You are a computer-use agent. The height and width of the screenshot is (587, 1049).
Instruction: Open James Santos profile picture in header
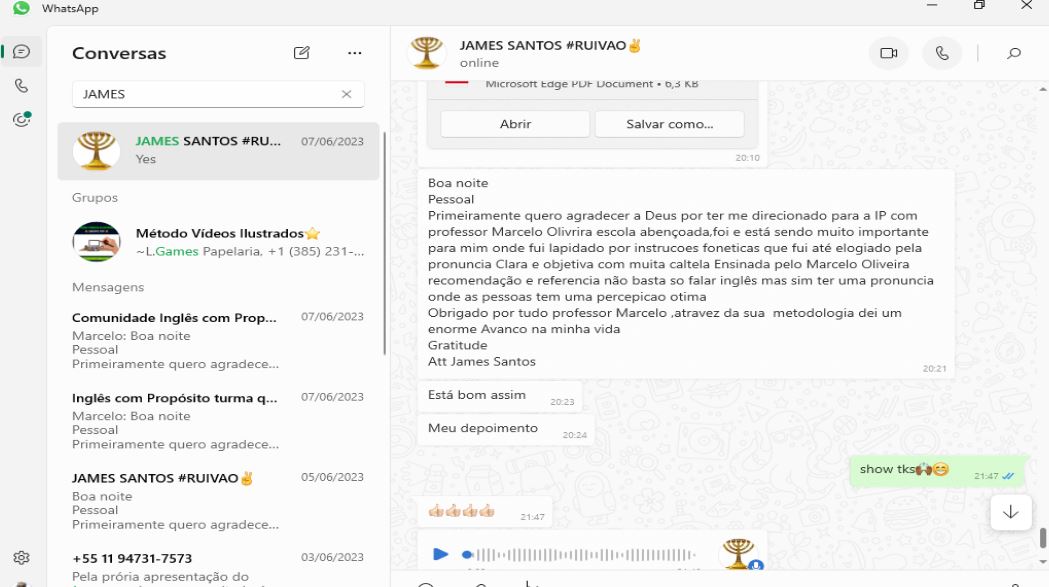pyautogui.click(x=427, y=53)
